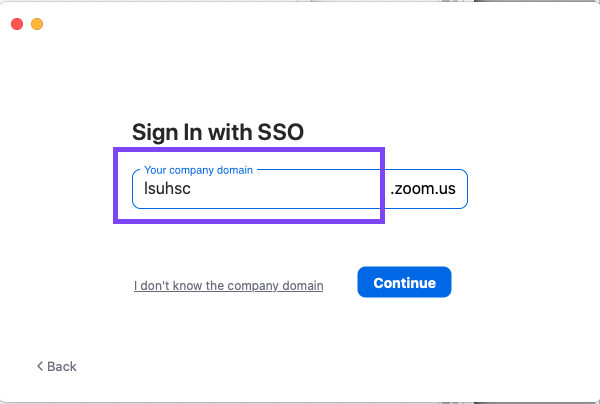Click the left chevron beside Back

pos(40,366)
